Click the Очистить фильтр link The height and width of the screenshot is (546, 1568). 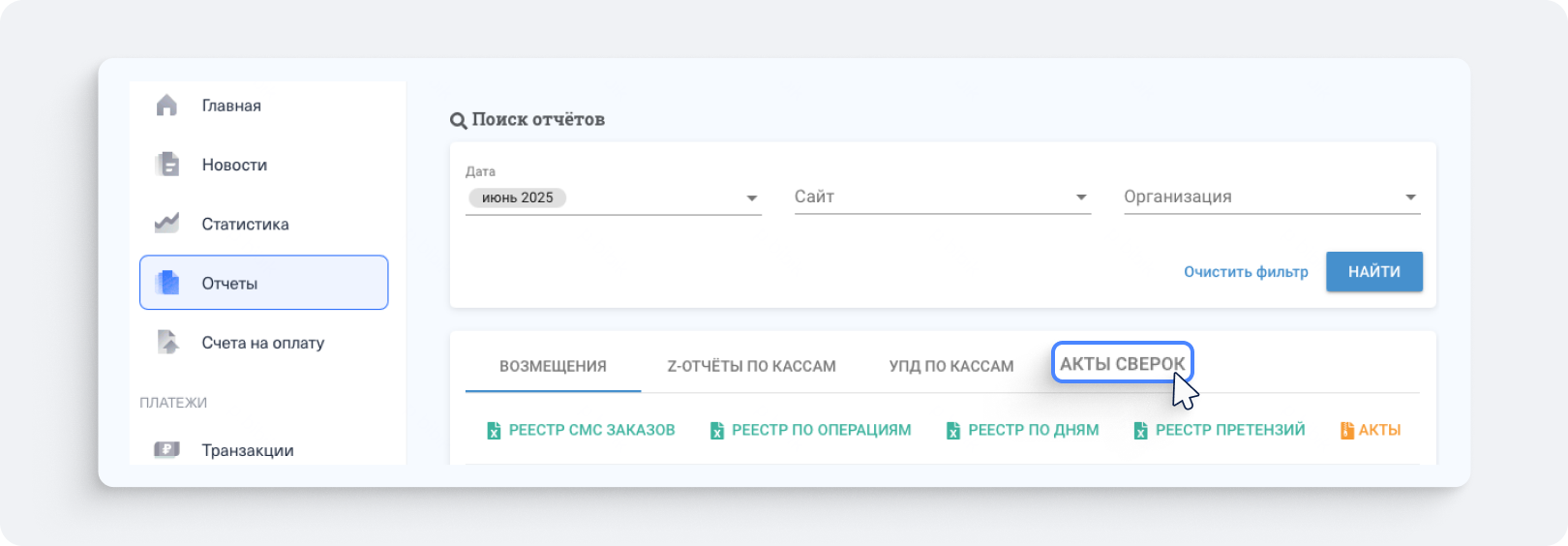(x=1246, y=272)
